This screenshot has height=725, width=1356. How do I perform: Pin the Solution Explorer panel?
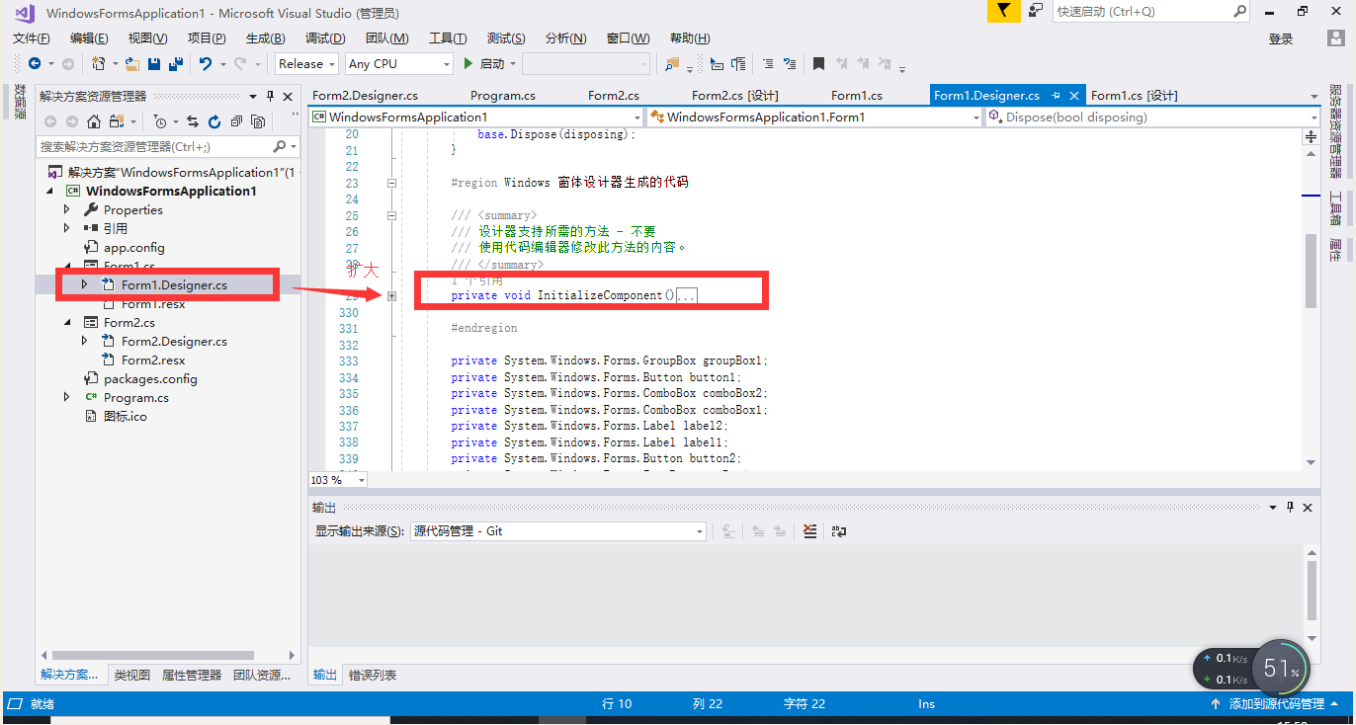[271, 96]
